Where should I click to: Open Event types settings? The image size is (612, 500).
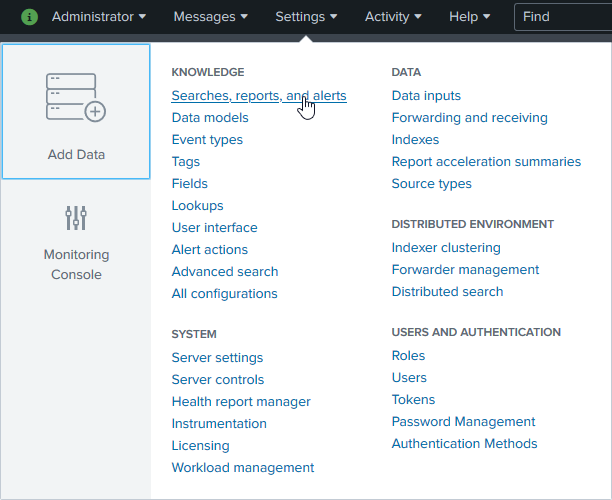pyautogui.click(x=207, y=140)
